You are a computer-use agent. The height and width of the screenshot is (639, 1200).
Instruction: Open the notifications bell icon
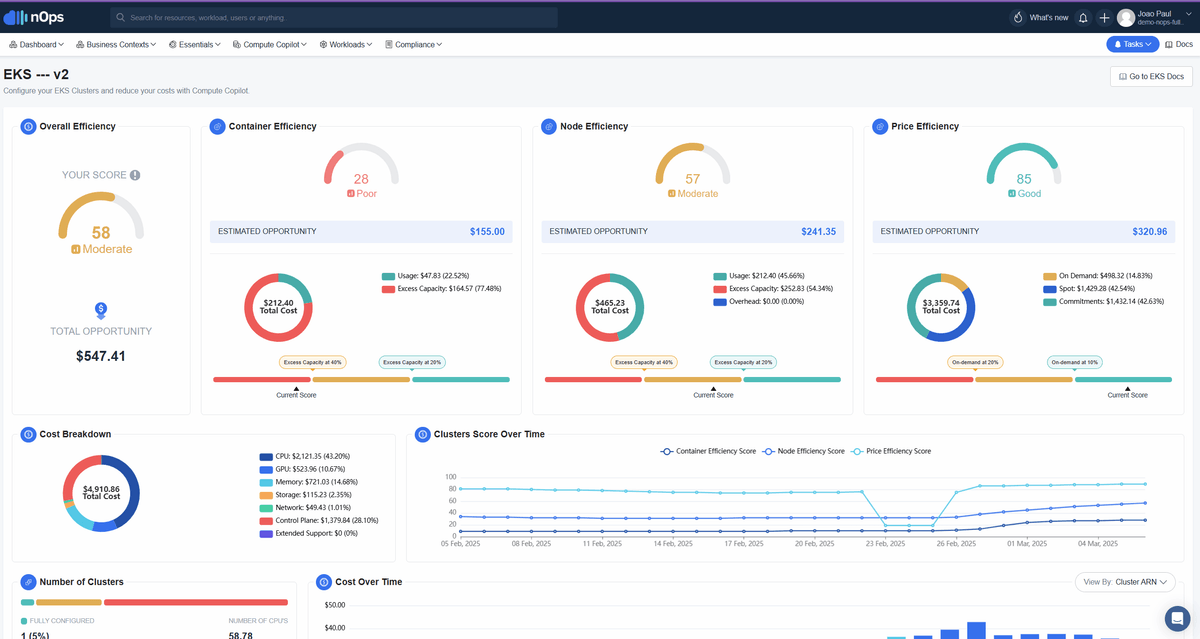1082,17
